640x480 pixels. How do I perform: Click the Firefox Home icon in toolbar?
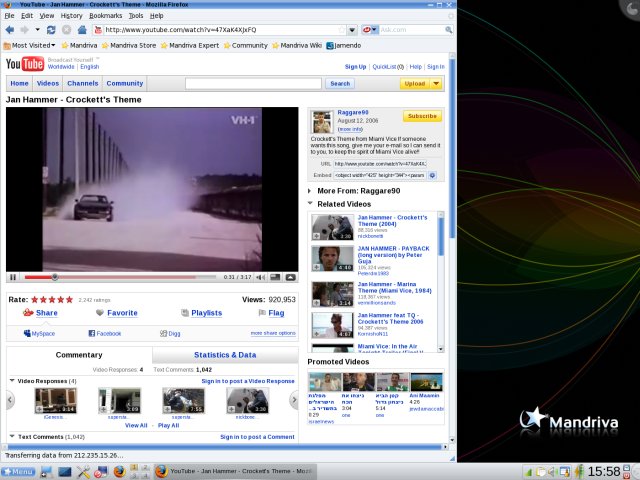click(81, 30)
